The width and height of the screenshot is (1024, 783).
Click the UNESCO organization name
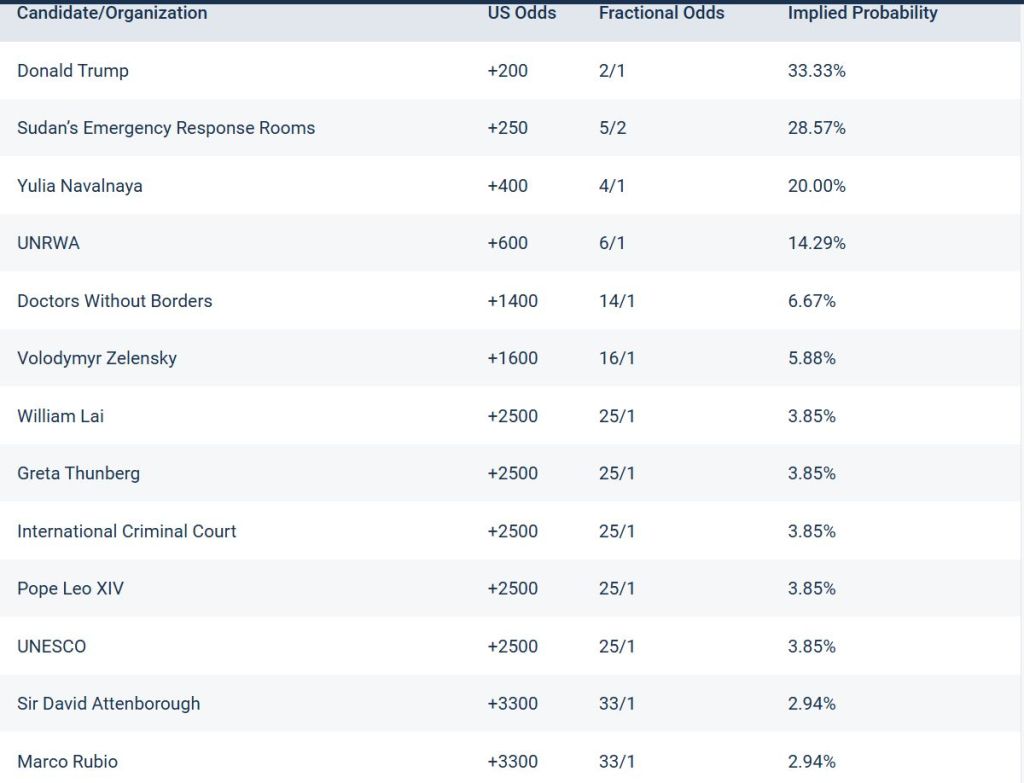[x=52, y=646]
